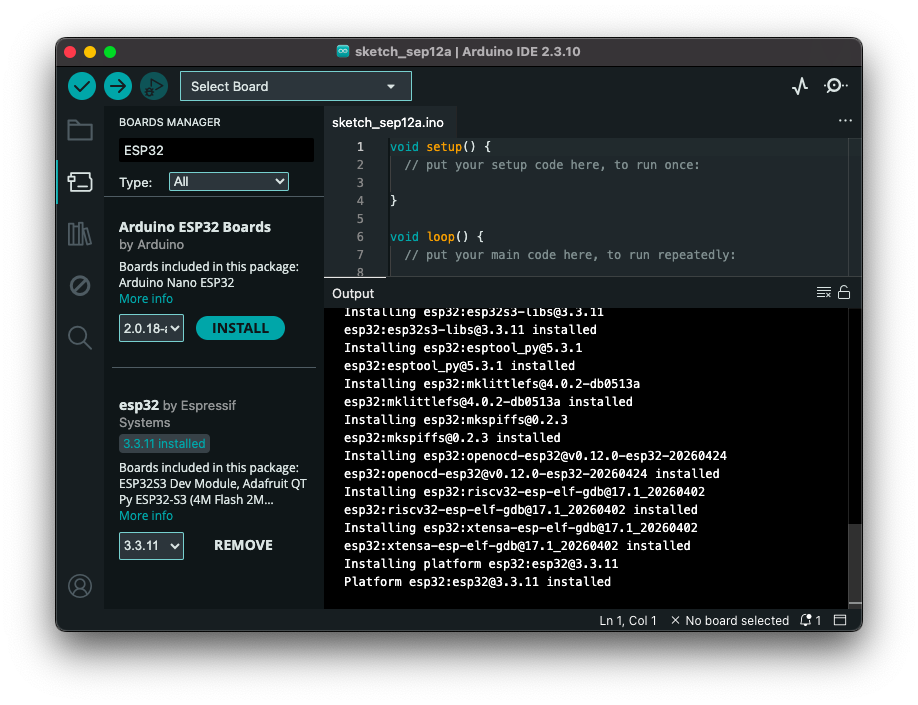Image resolution: width=918 pixels, height=705 pixels.
Task: Open the Search sidebar panel
Action: coord(80,338)
